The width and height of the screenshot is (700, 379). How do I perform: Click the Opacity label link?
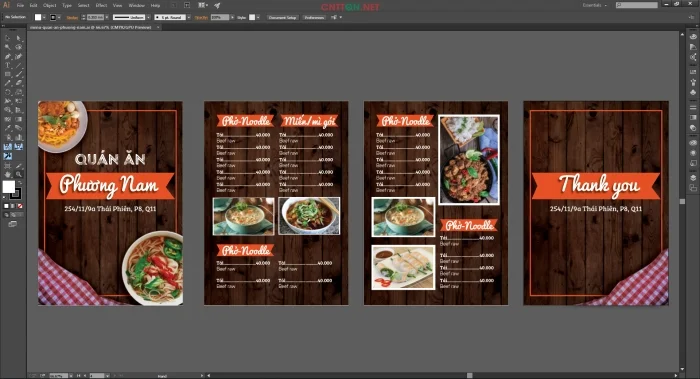point(201,17)
